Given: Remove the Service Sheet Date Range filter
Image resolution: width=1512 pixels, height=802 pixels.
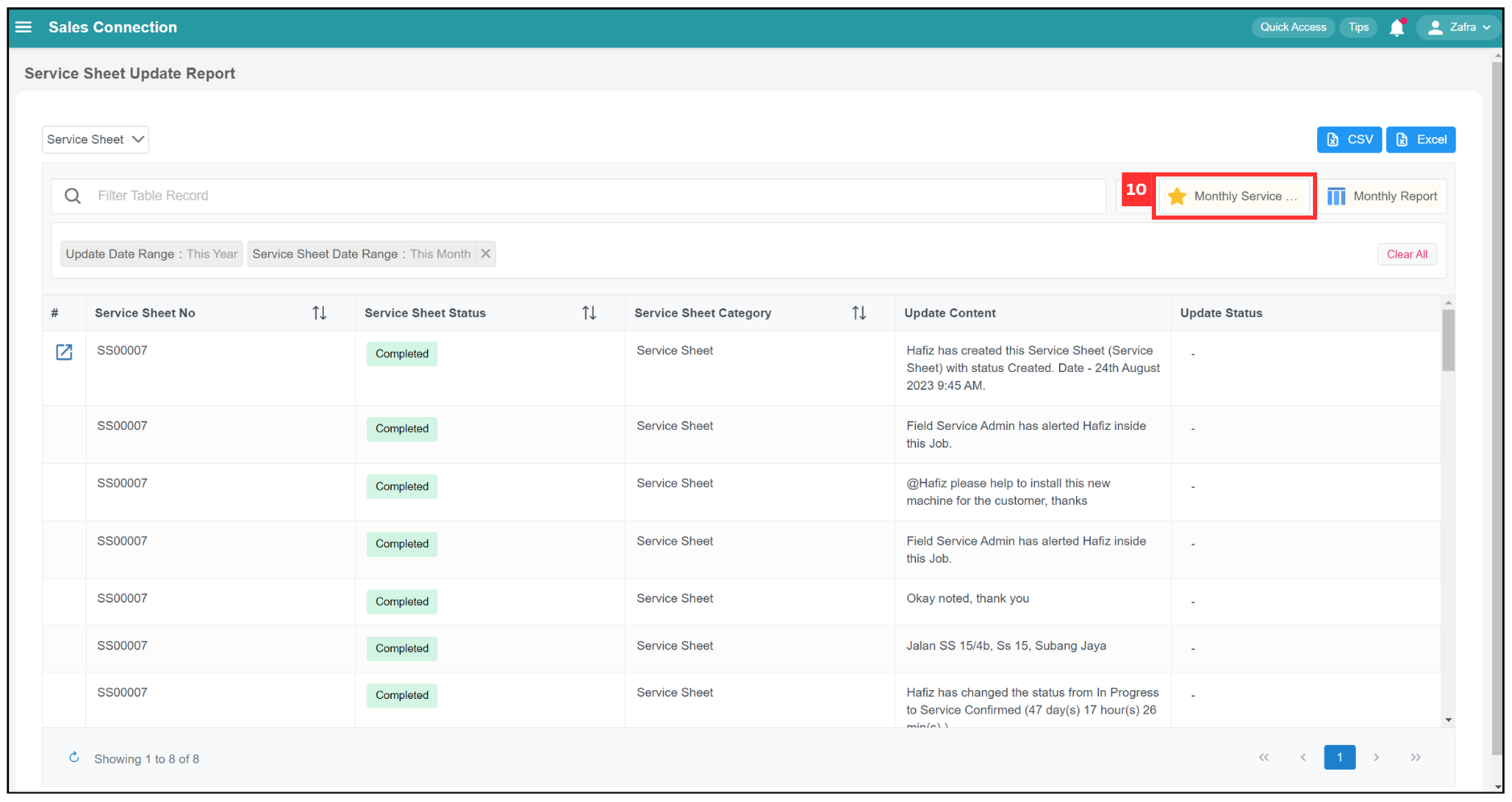Looking at the screenshot, I should tap(486, 254).
